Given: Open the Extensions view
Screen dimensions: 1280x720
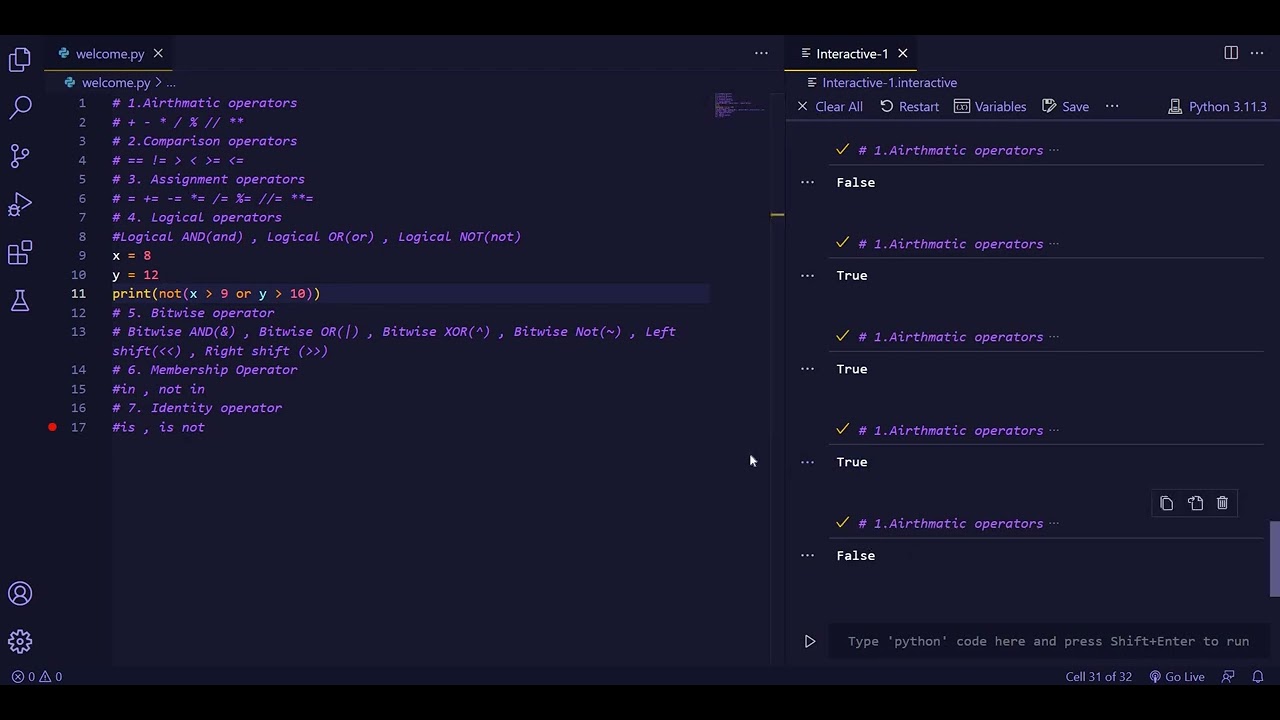Looking at the screenshot, I should point(20,252).
